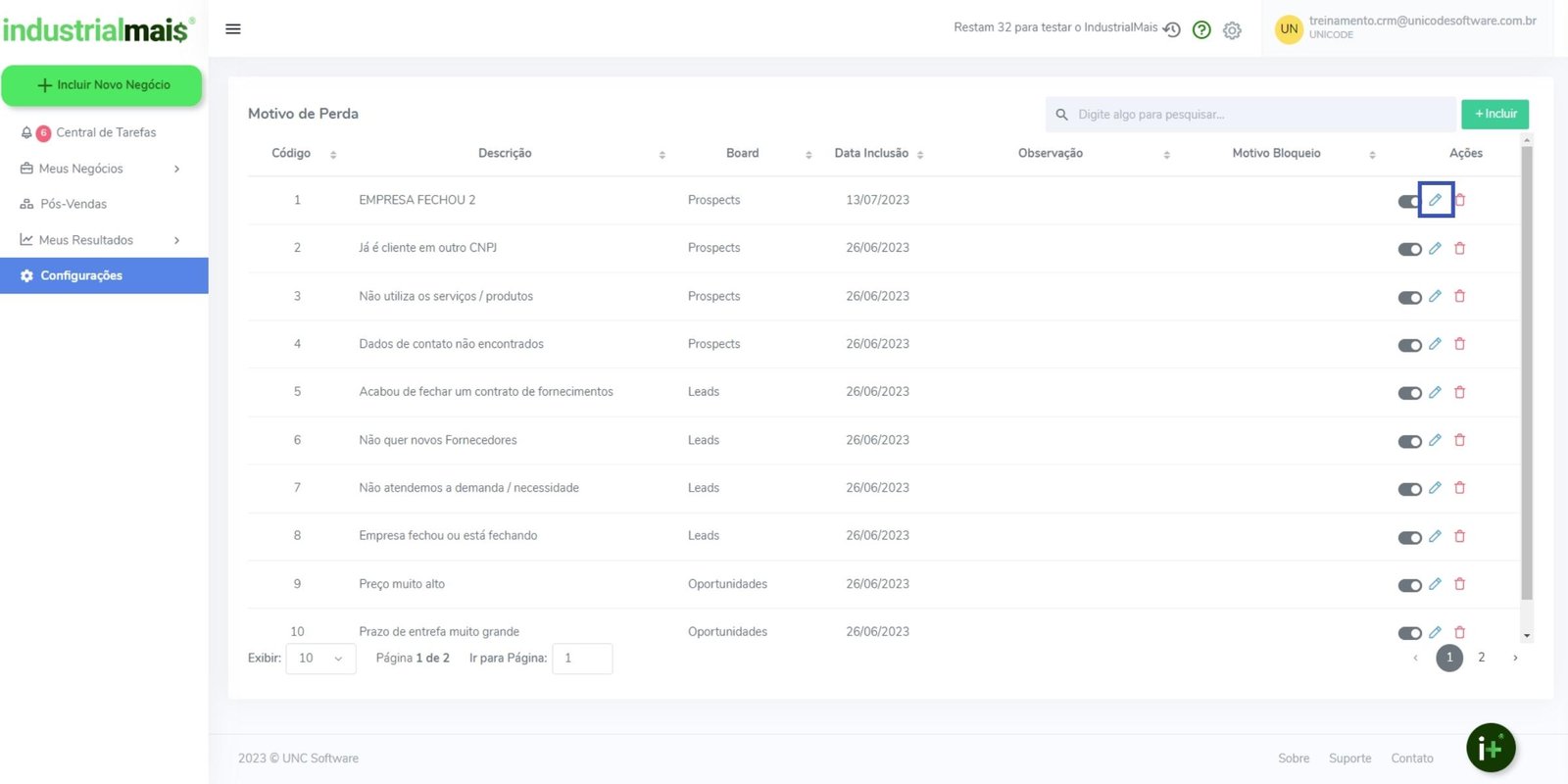1568x784 pixels.
Task: Toggle switch for 'Não utiliza os serviços / produtos'
Action: [1409, 297]
